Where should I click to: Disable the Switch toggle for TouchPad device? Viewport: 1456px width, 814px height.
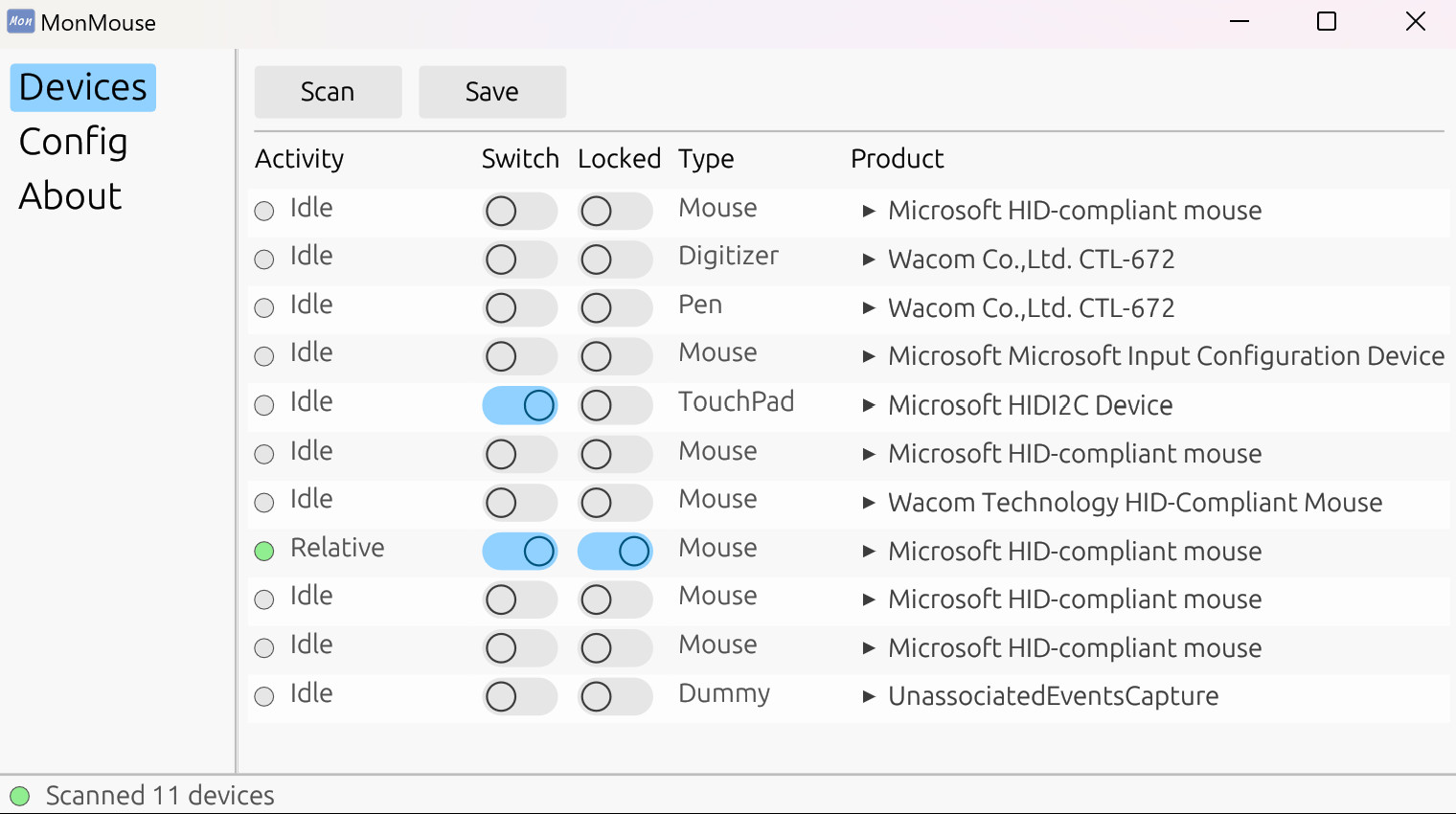pyautogui.click(x=520, y=405)
